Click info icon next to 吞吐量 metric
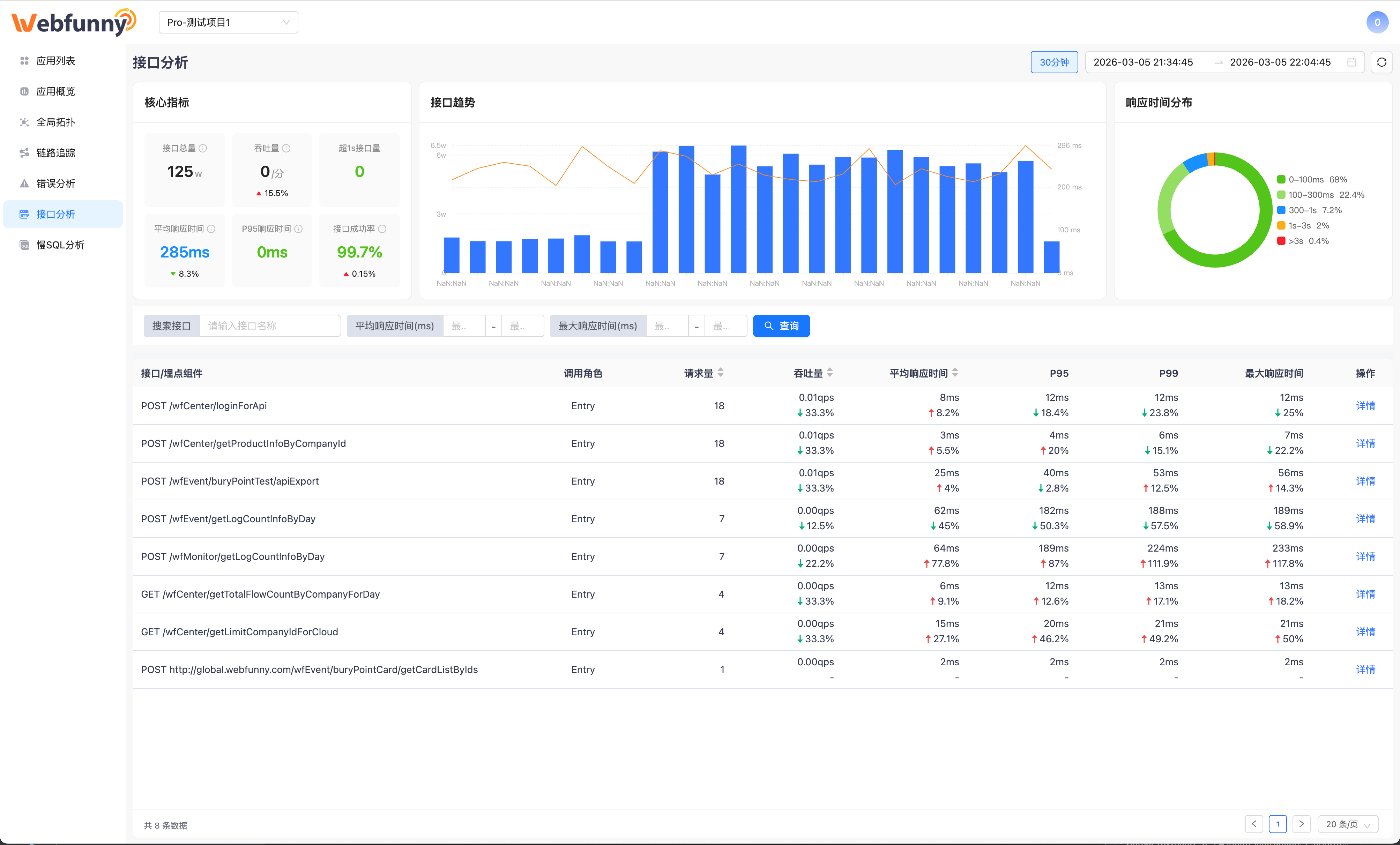 [286, 148]
